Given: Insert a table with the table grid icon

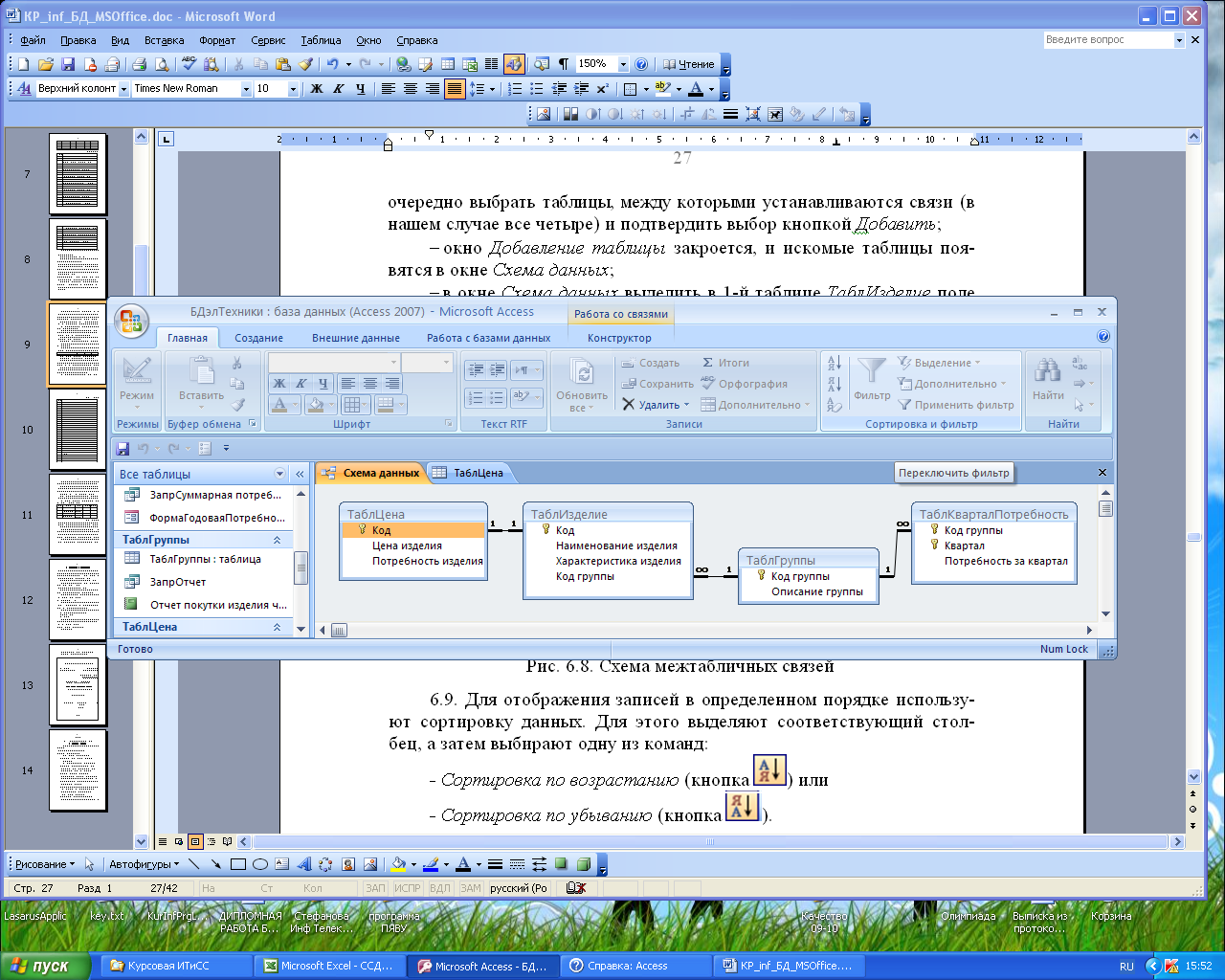Looking at the screenshot, I should pos(447,64).
